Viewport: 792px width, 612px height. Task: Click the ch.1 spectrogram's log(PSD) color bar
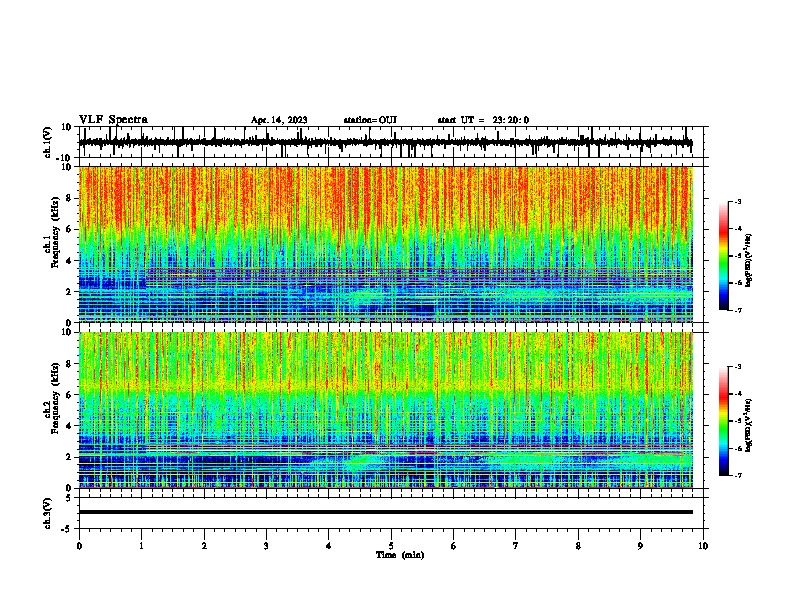tap(723, 256)
